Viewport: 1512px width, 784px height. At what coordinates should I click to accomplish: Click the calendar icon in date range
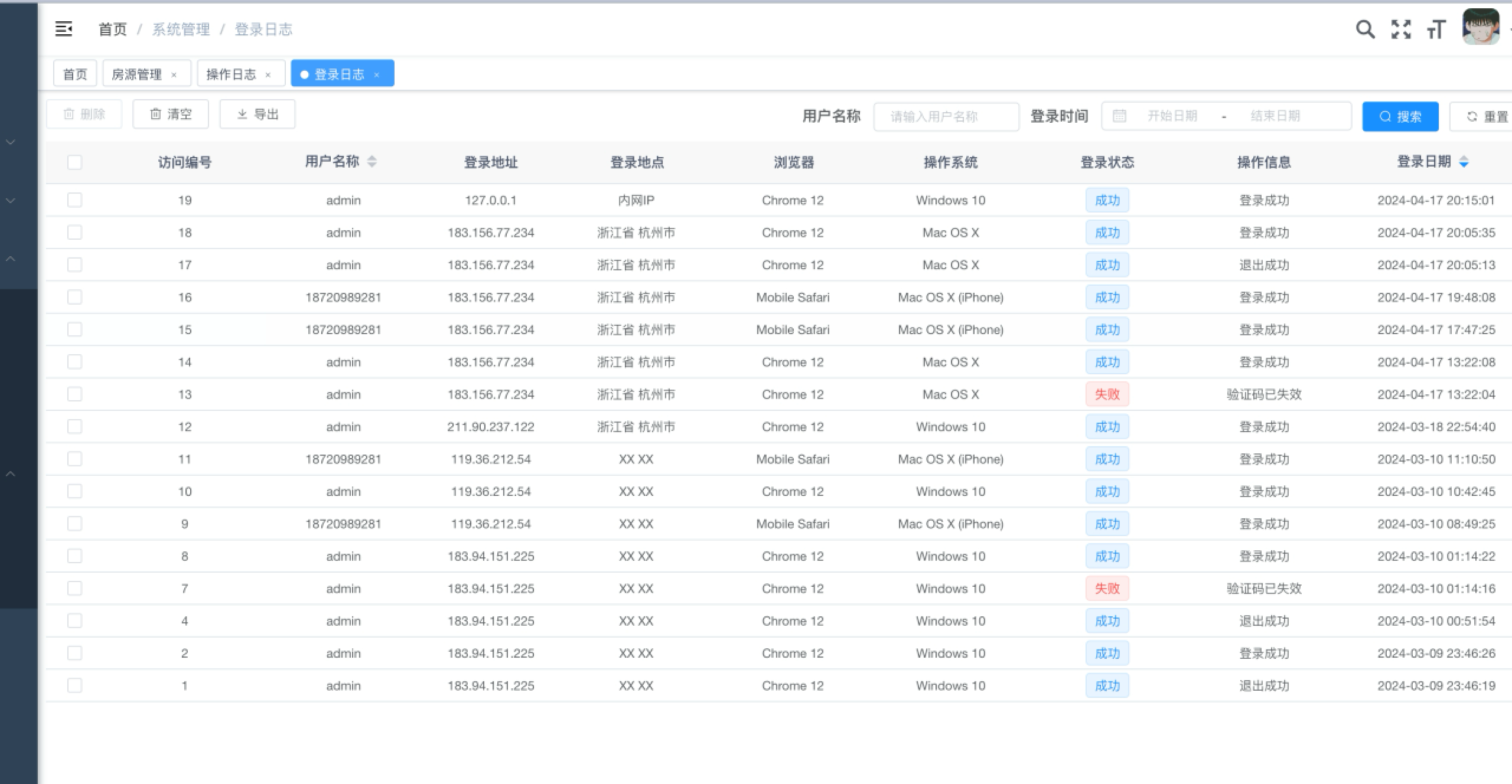tap(1119, 116)
